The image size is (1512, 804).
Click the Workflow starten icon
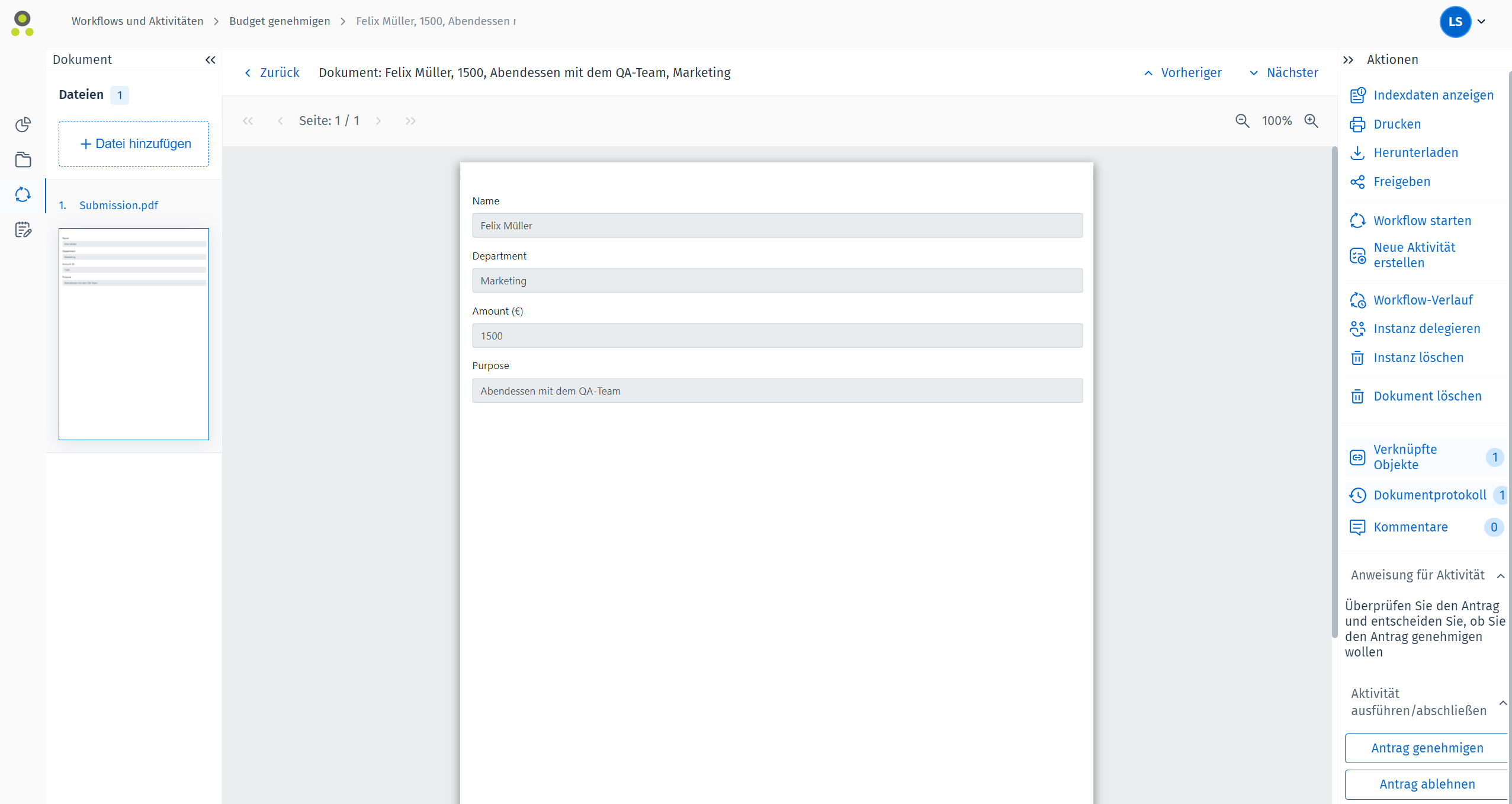point(1357,220)
